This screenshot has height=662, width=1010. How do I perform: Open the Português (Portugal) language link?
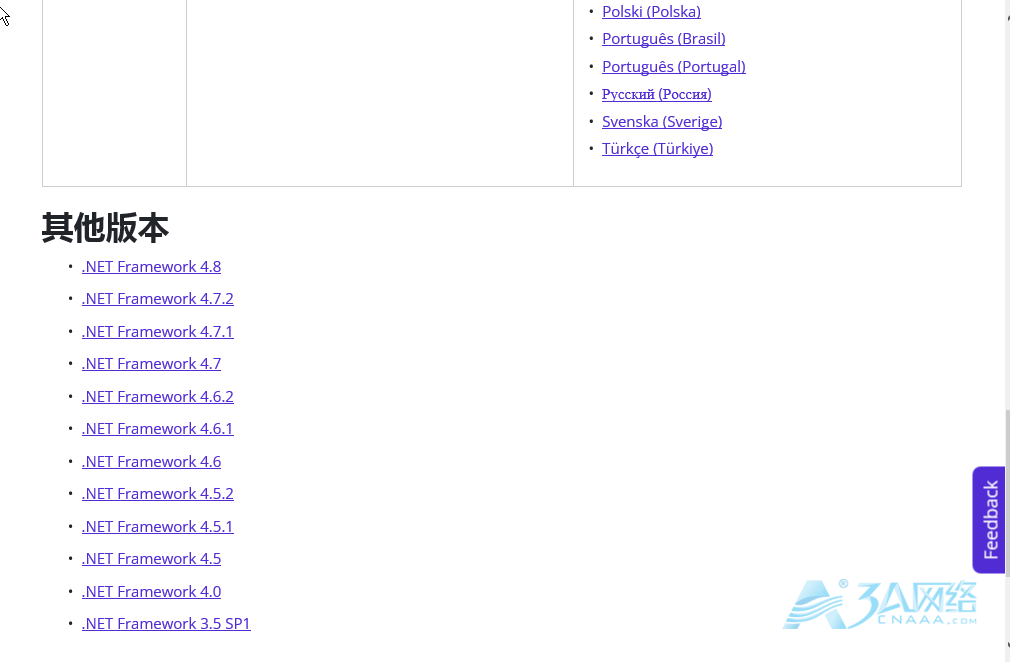pyautogui.click(x=674, y=66)
